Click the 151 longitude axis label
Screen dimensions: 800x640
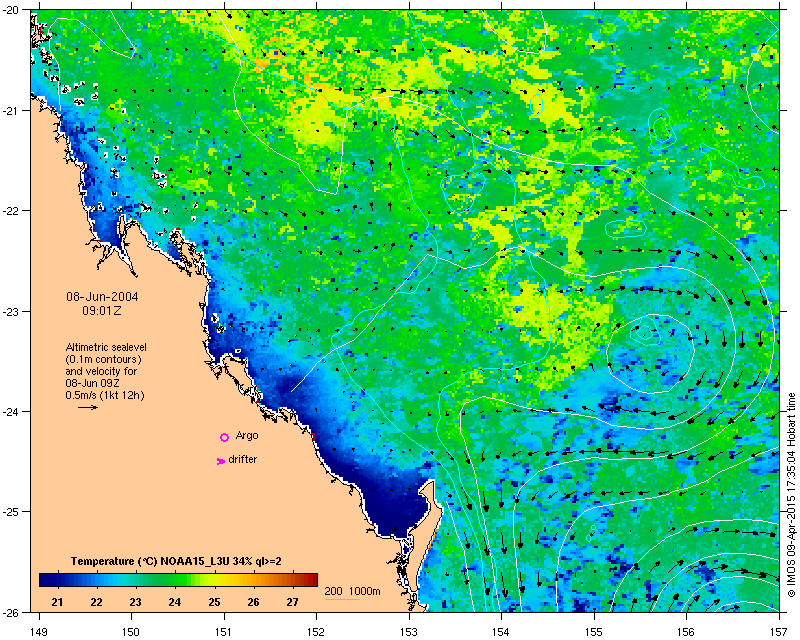224,632
